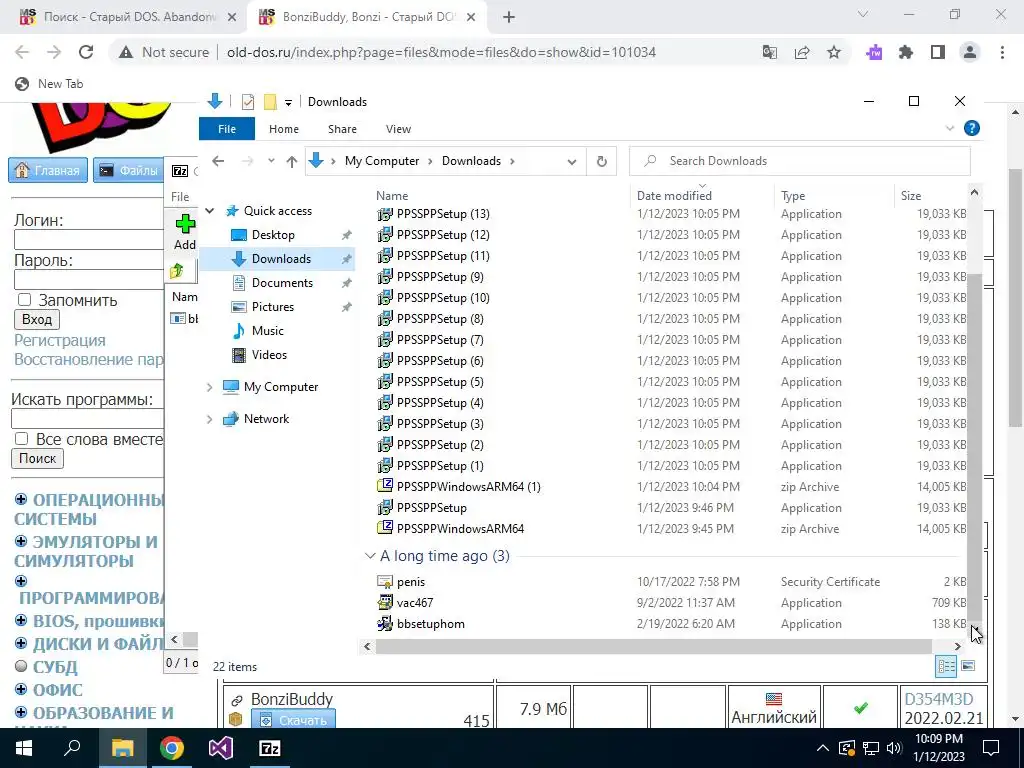1024x768 pixels.
Task: Open Chrome three-dot menu
Action: coord(1002,52)
